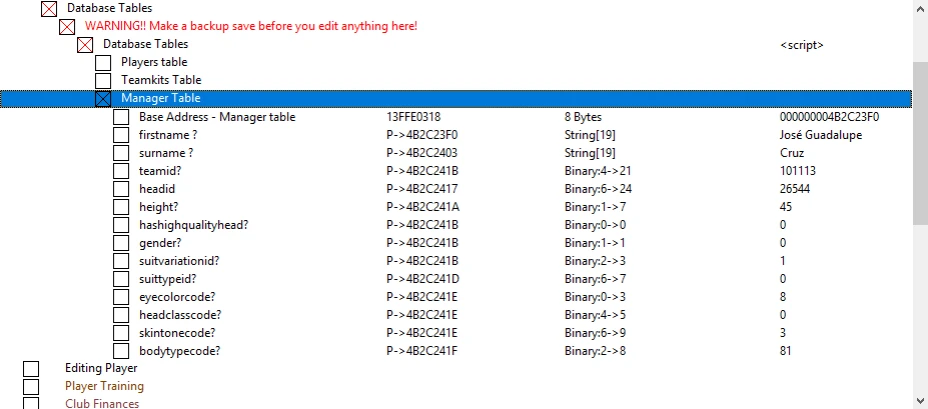Click type Binary:0->3 in eyecolorcode row
The width and height of the screenshot is (928, 409).
tap(595, 297)
